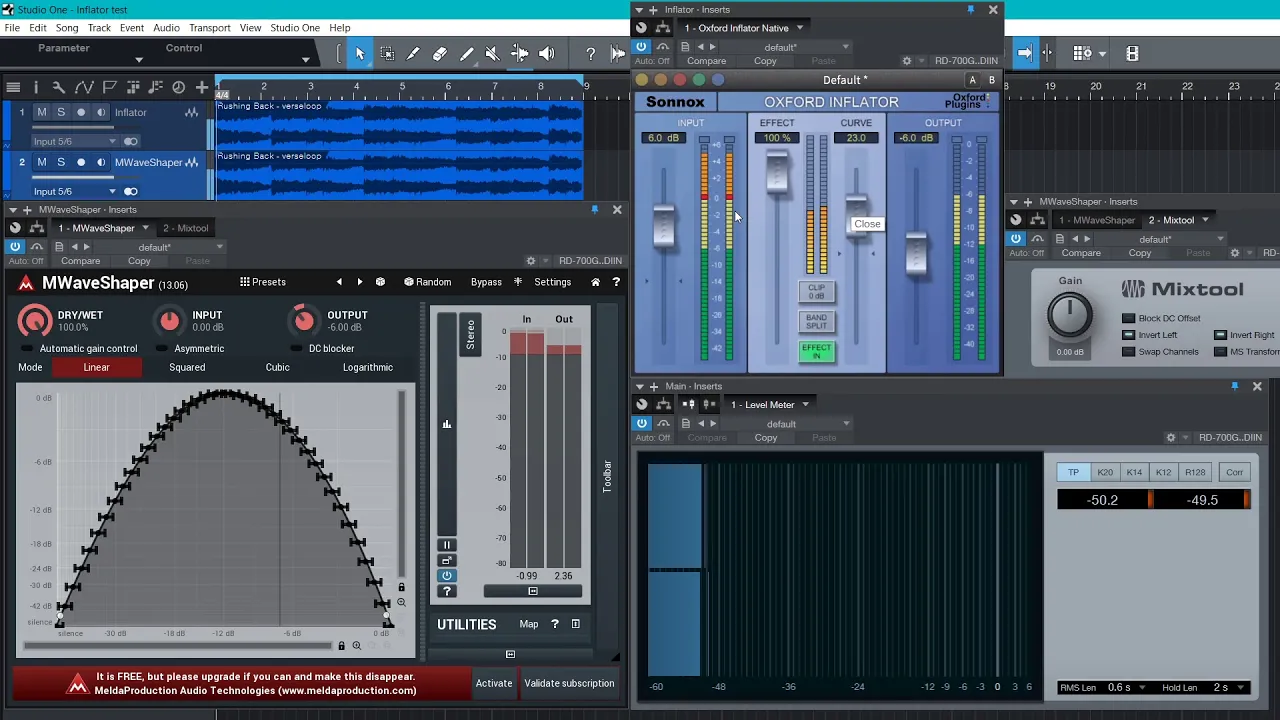Select the Arrow tool in Studio One toolbar
Viewport: 1280px width, 720px height.
360,54
